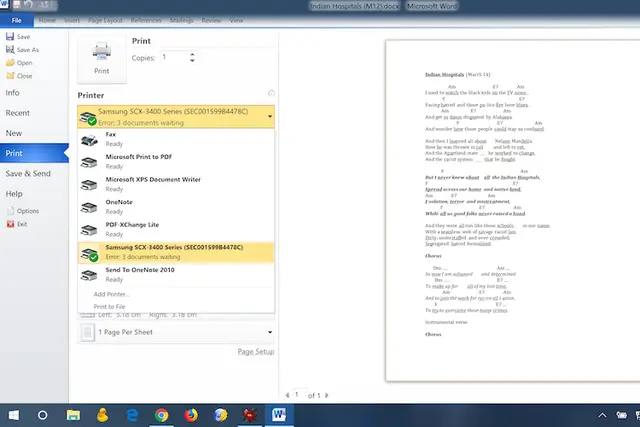Screen dimensions: 640x427
Task: Click Save in the backstage menu
Action: coord(18,37)
